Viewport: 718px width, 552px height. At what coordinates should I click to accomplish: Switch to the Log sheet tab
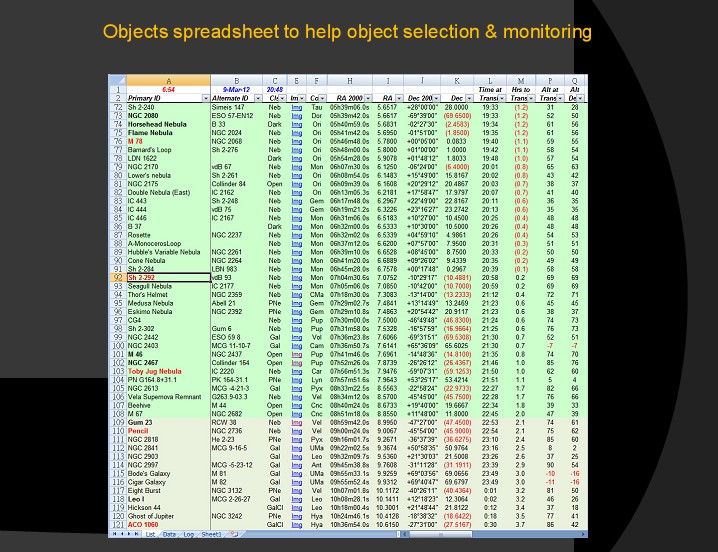pyautogui.click(x=188, y=534)
